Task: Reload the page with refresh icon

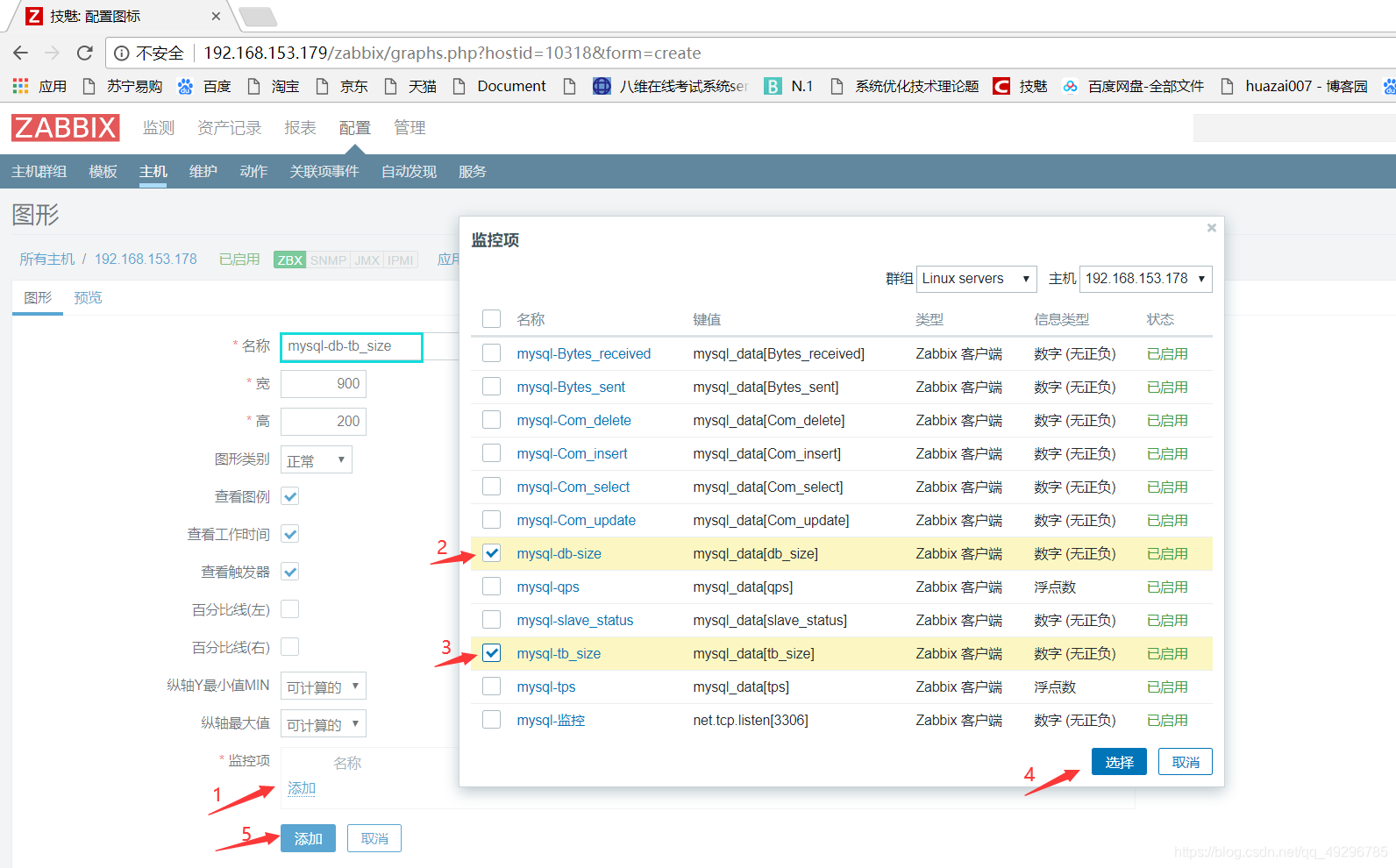Action: (85, 53)
